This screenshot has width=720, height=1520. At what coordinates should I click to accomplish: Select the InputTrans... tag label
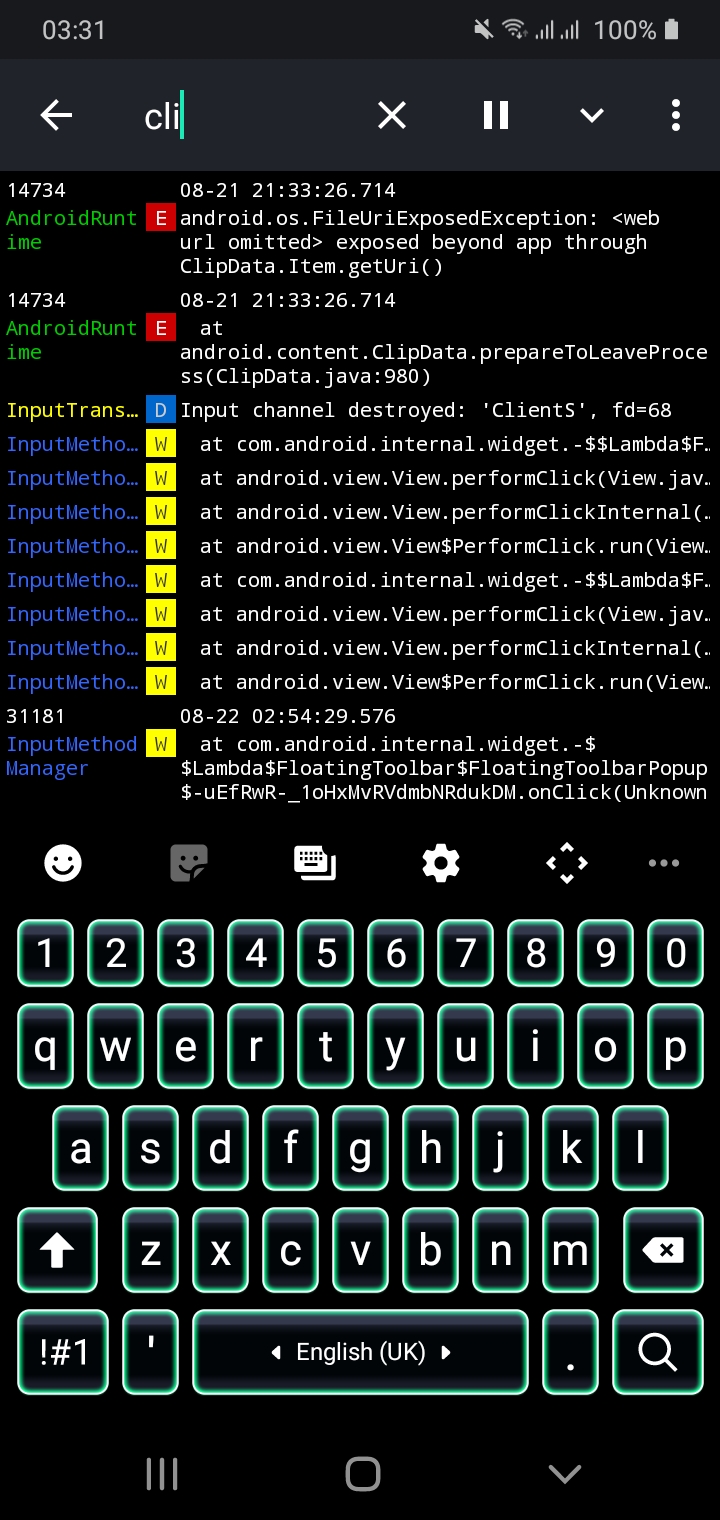point(72,410)
